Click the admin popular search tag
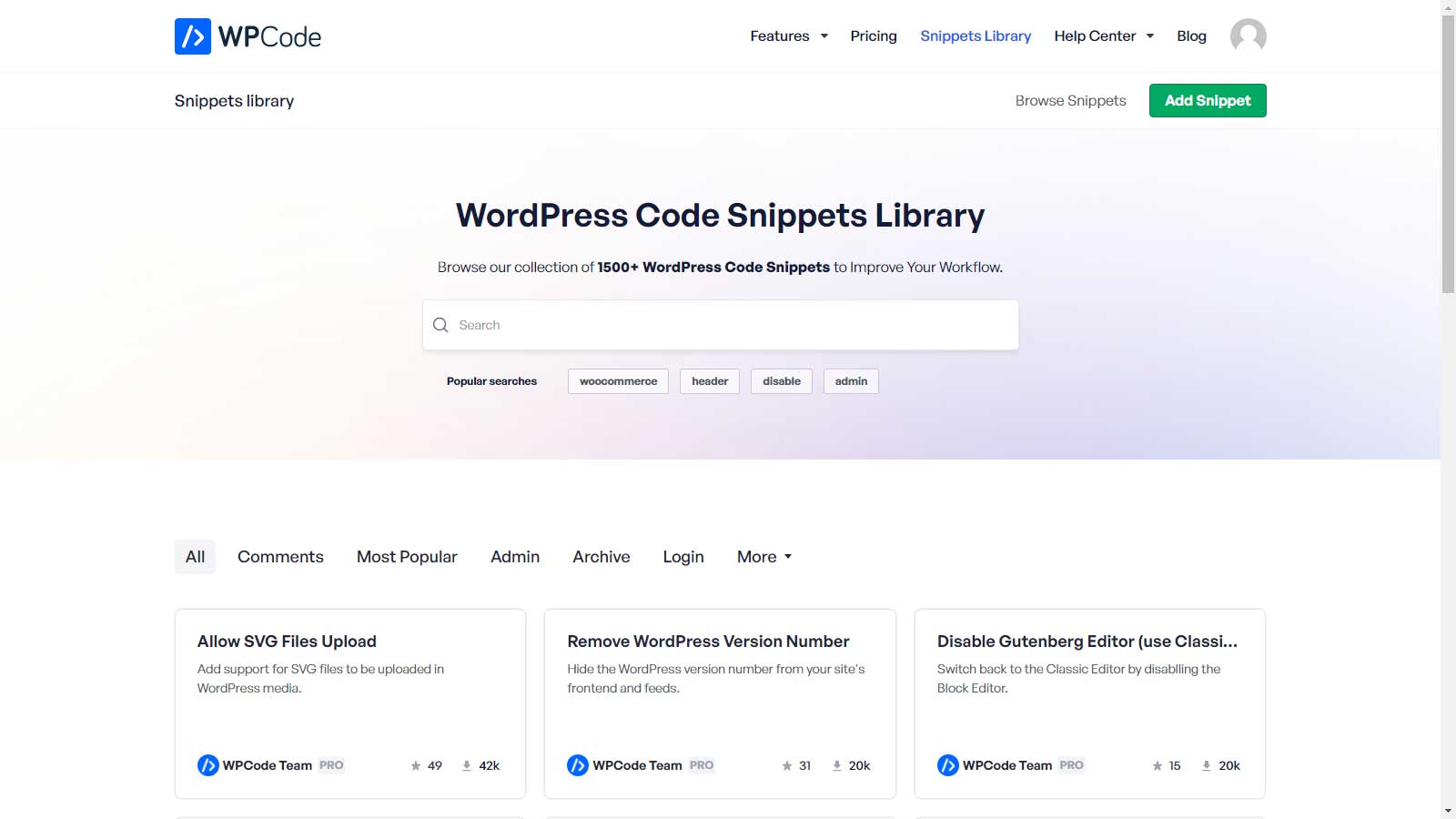The image size is (1456, 819). point(851,381)
